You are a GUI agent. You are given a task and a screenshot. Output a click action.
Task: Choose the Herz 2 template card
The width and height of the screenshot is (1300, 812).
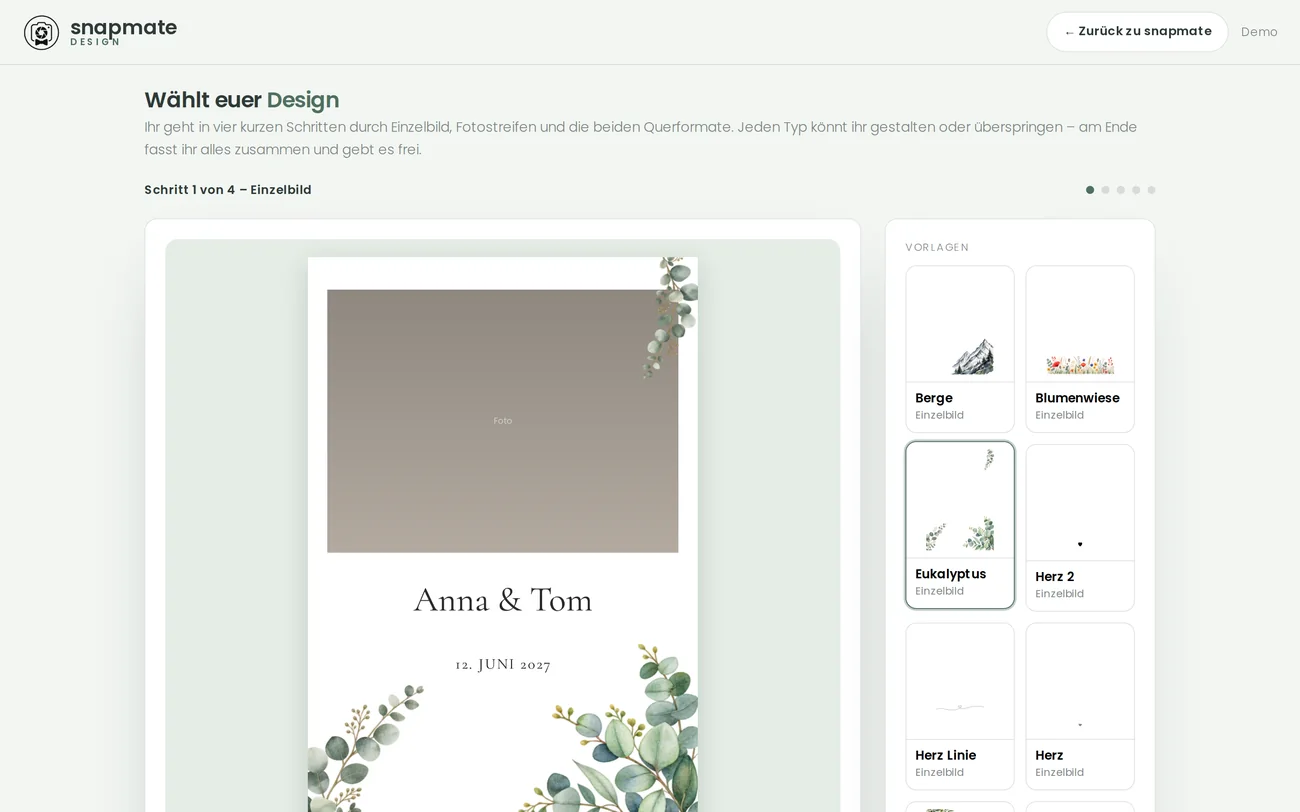[1080, 527]
